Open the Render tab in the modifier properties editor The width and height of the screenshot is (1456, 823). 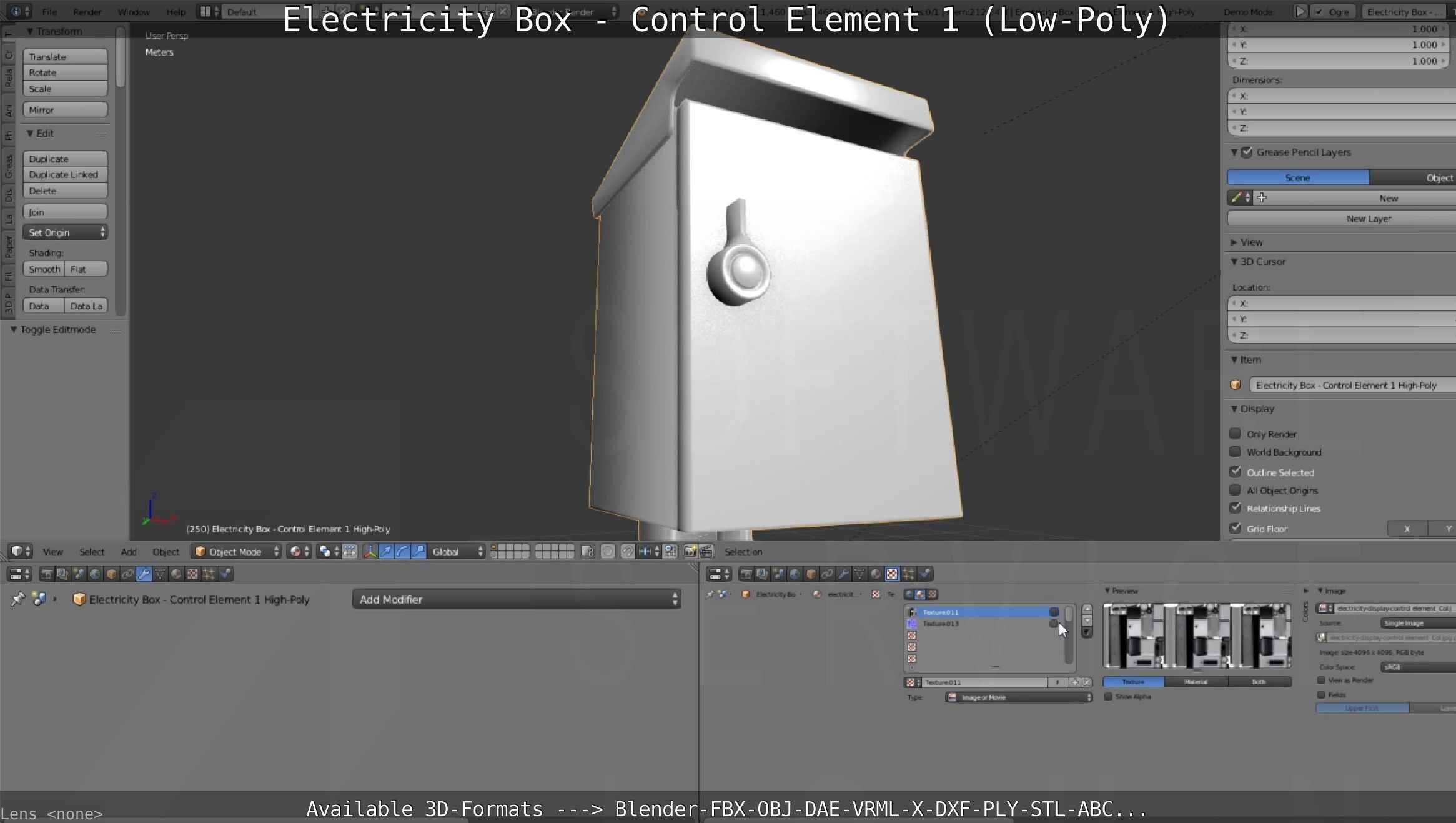point(46,574)
